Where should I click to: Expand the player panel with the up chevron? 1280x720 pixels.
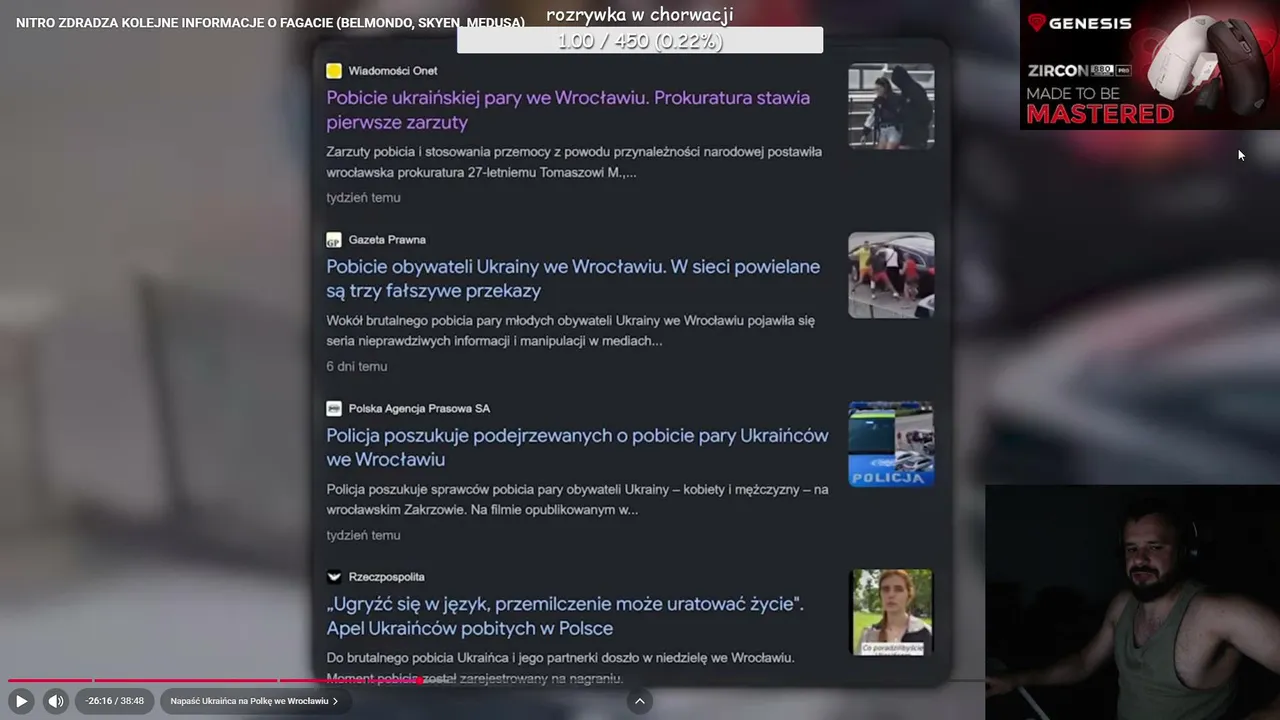click(640, 701)
